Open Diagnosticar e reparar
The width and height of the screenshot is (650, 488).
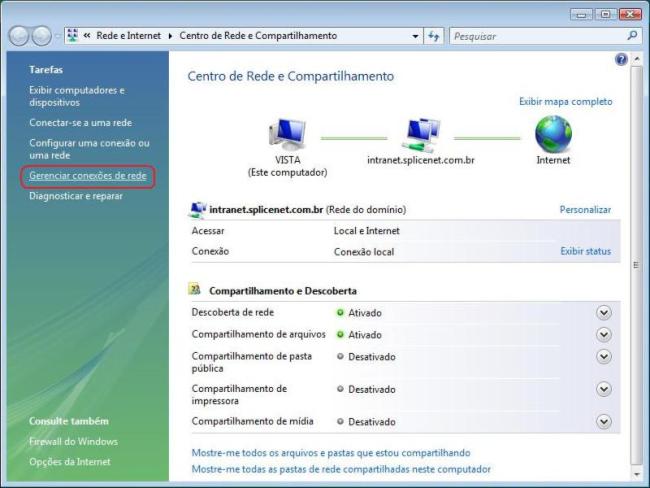(x=76, y=196)
